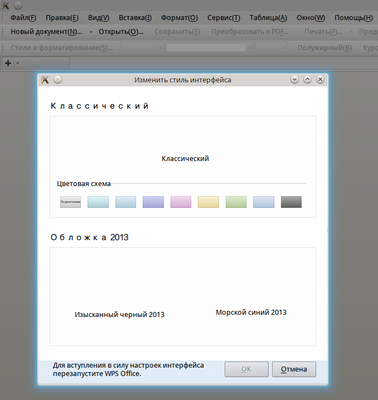Click the Отмена button

[294, 369]
